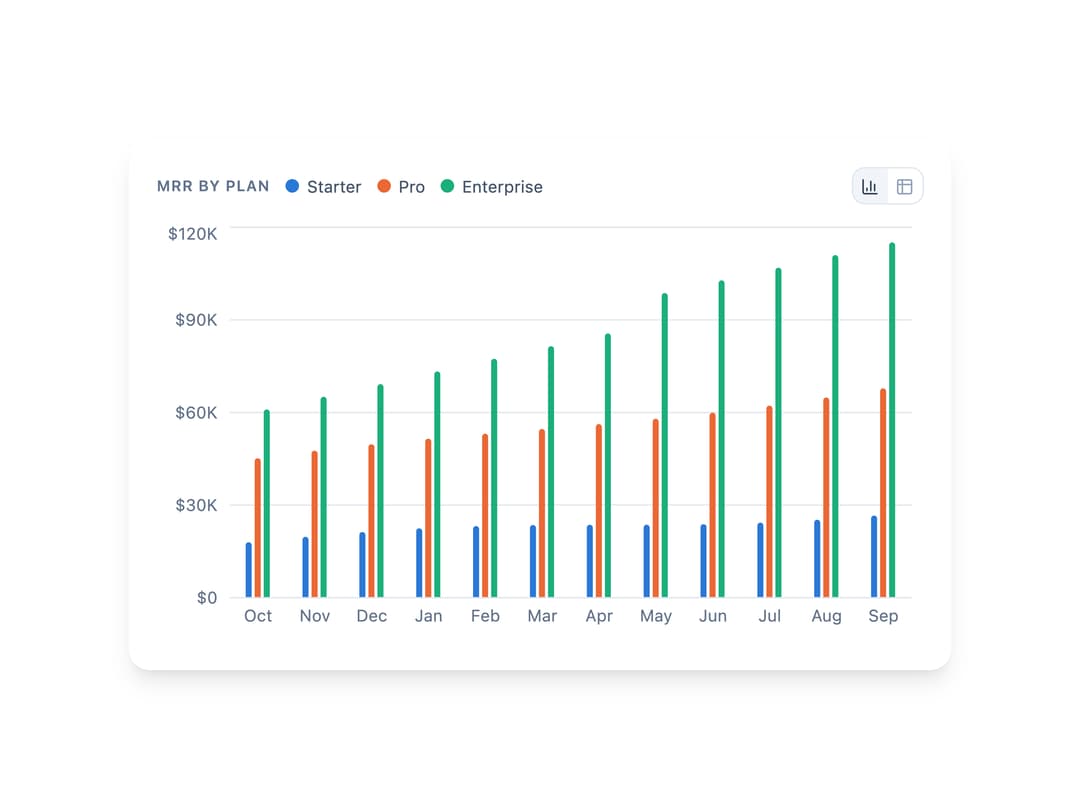Image resolution: width=1080 pixels, height=810 pixels.
Task: Select the Apr green Enterprise bar
Action: pos(608,466)
